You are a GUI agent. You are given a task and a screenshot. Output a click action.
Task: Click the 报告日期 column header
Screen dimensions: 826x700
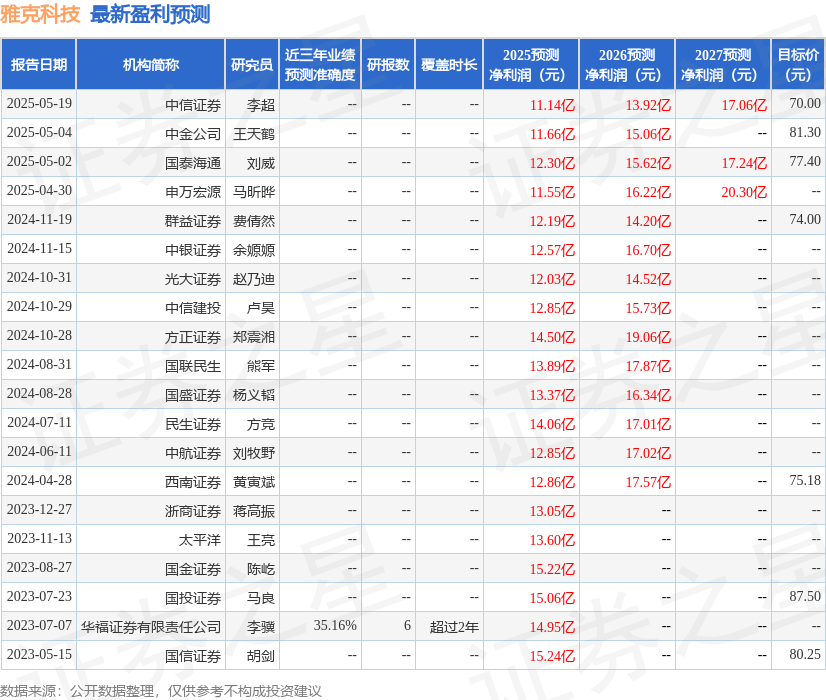(39, 62)
